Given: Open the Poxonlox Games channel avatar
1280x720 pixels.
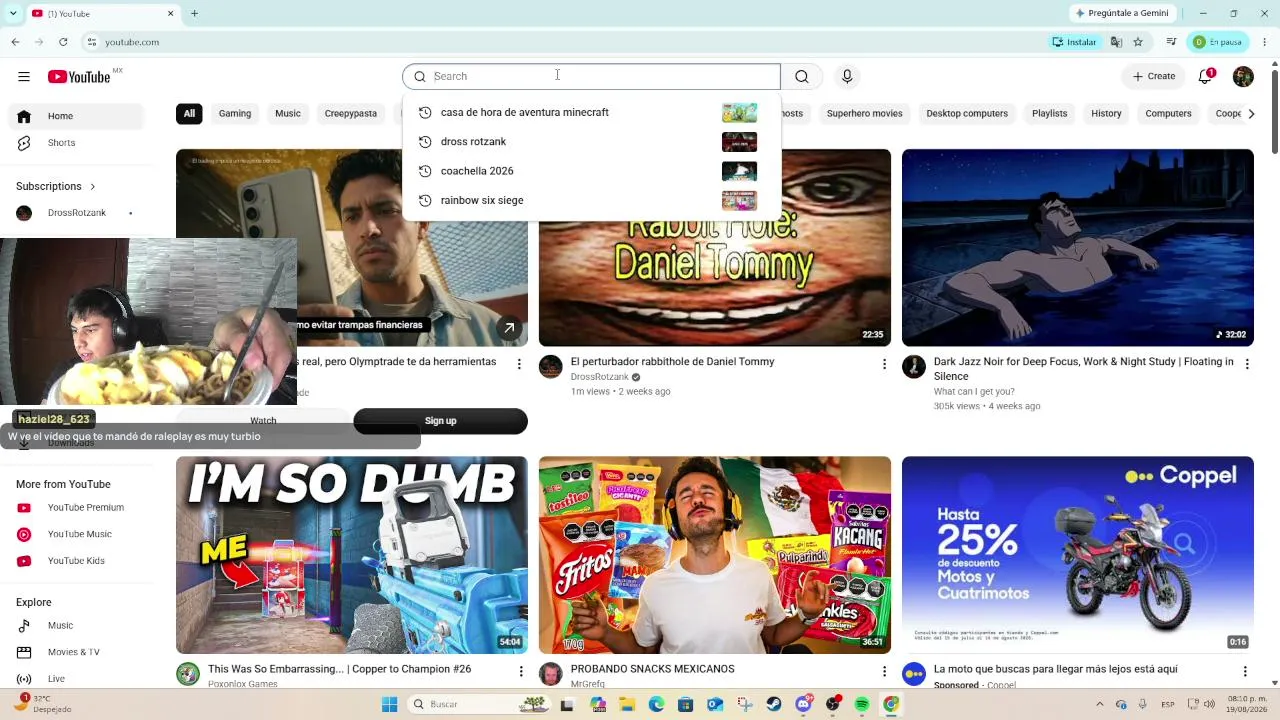Looking at the screenshot, I should click(188, 674).
